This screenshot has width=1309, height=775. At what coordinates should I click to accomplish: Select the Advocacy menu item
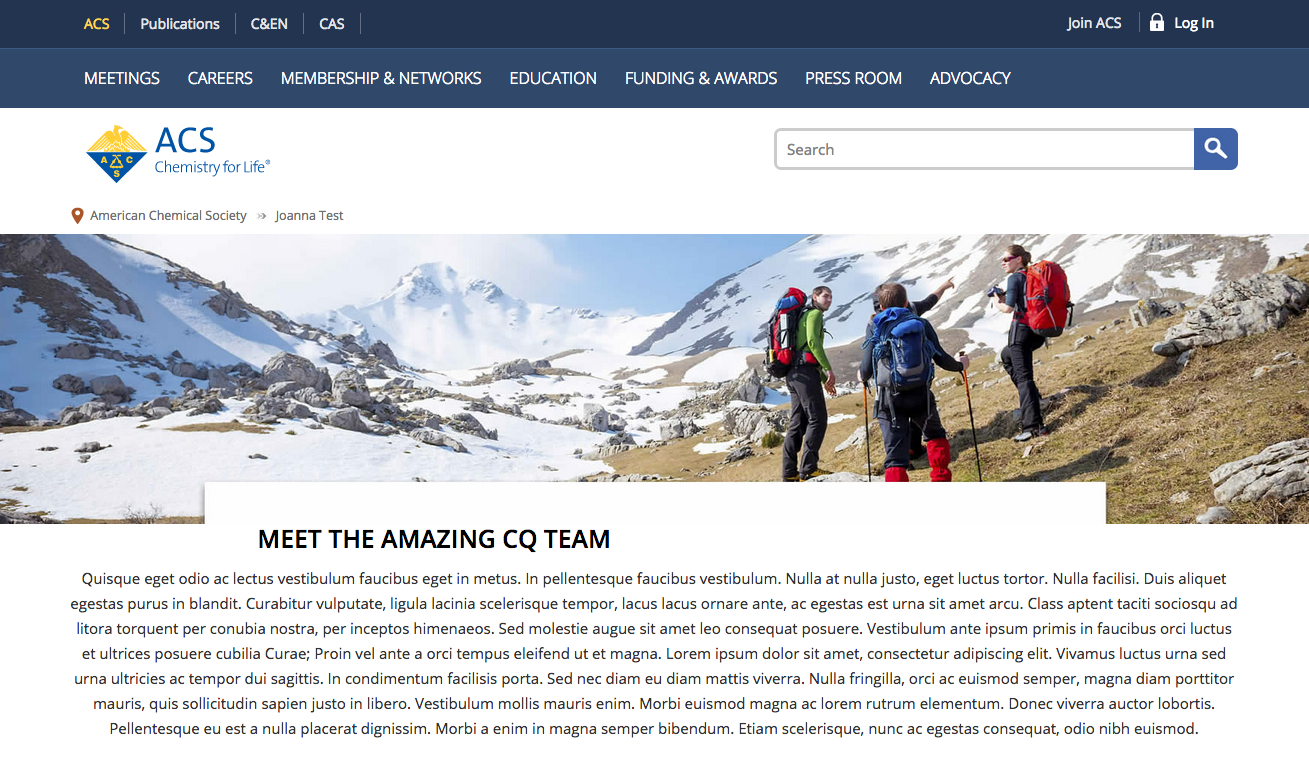(x=970, y=78)
